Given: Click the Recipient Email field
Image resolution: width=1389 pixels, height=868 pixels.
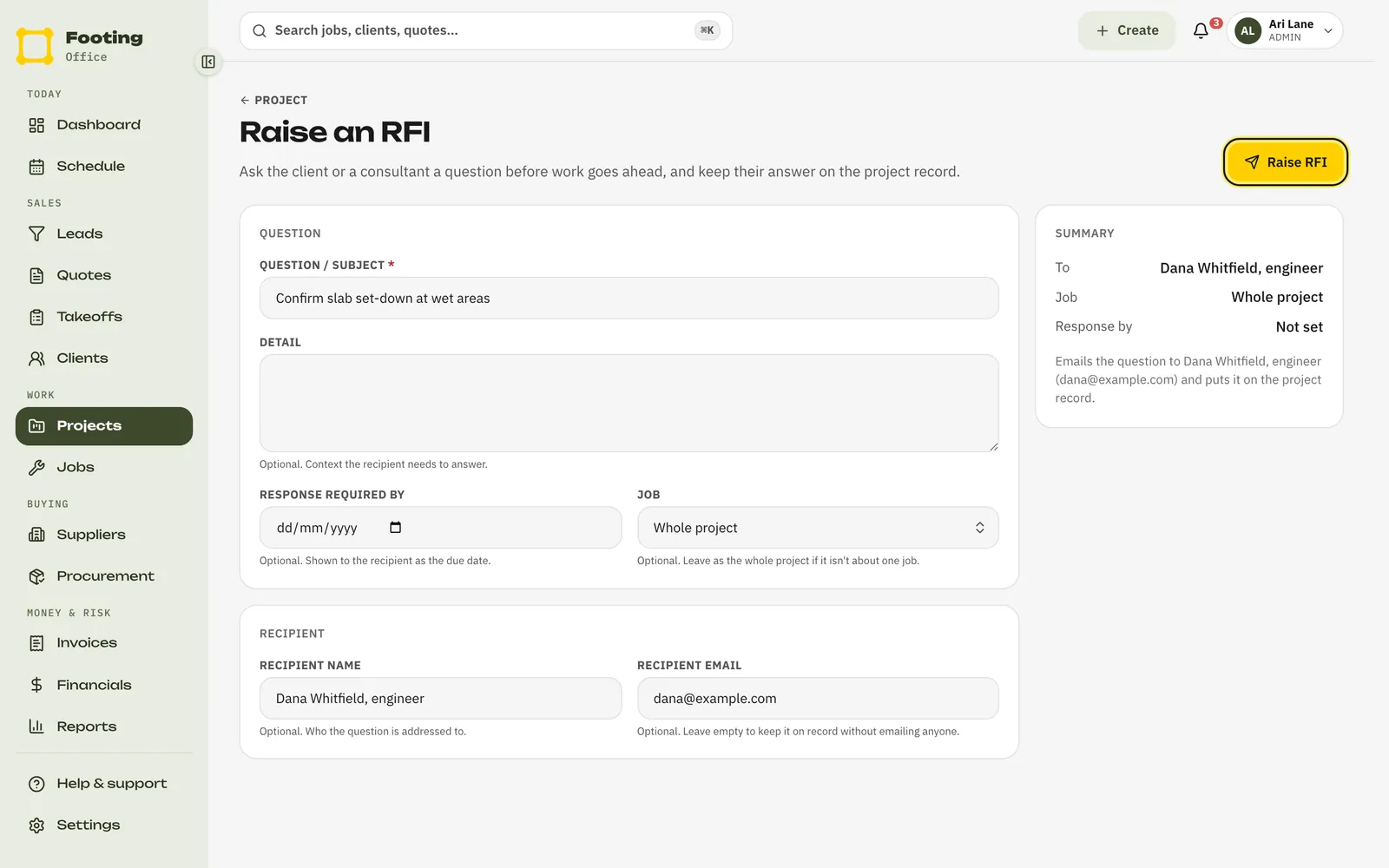Looking at the screenshot, I should point(818,699).
